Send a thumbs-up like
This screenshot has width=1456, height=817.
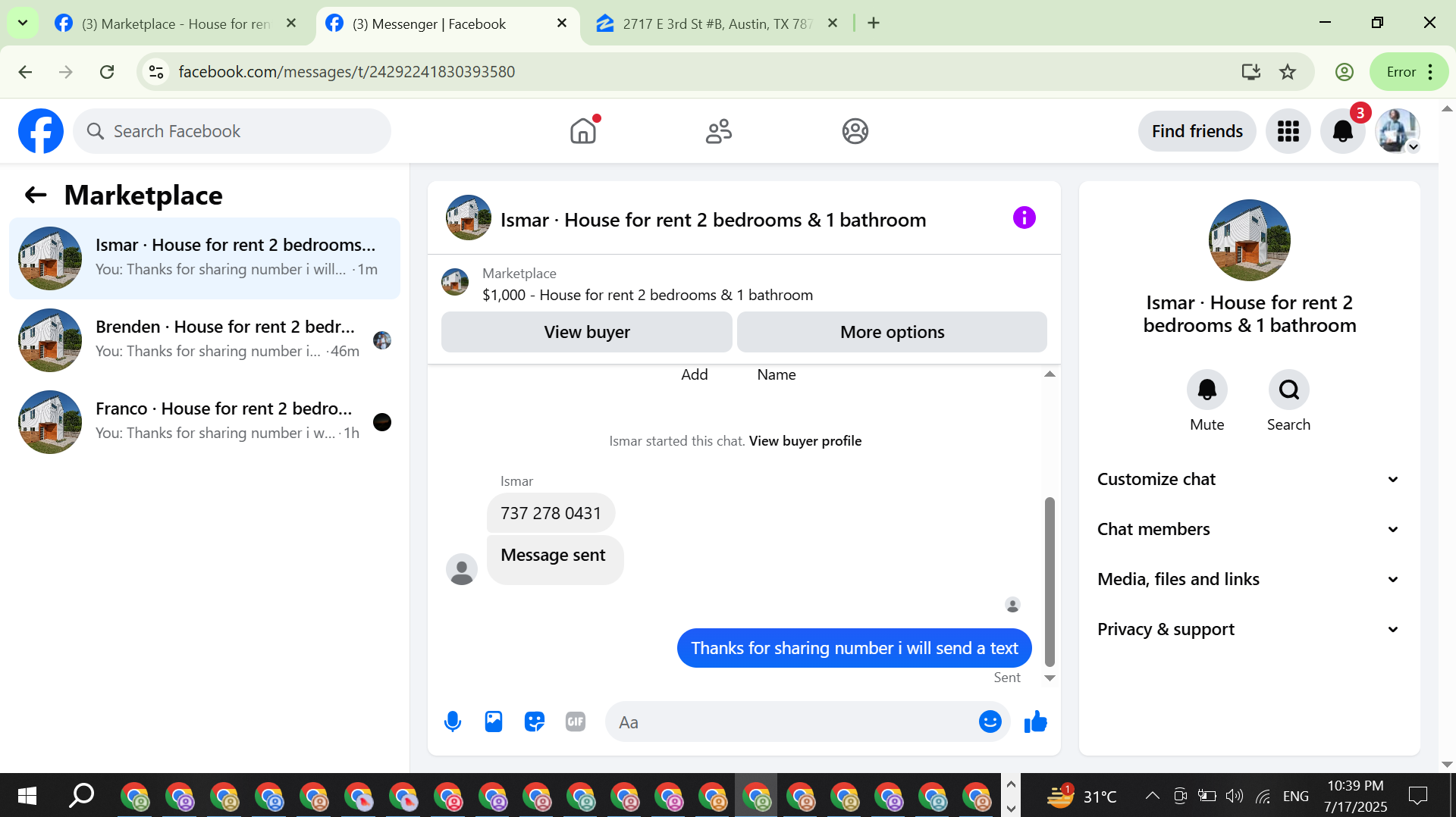pos(1035,722)
